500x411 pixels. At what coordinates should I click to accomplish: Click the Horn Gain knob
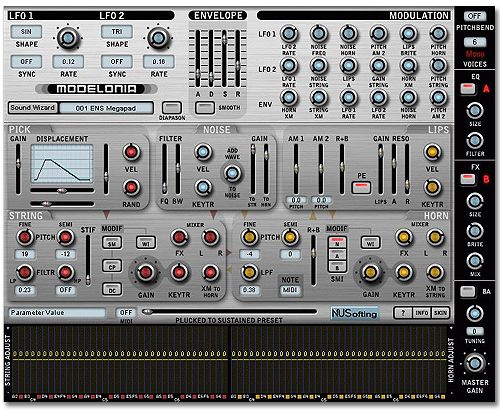coord(370,272)
